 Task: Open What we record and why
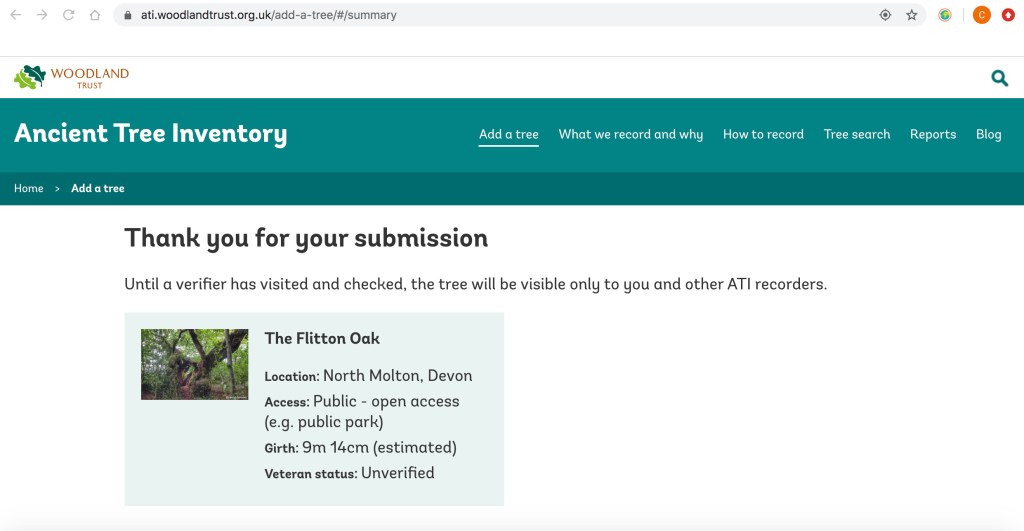pos(630,134)
